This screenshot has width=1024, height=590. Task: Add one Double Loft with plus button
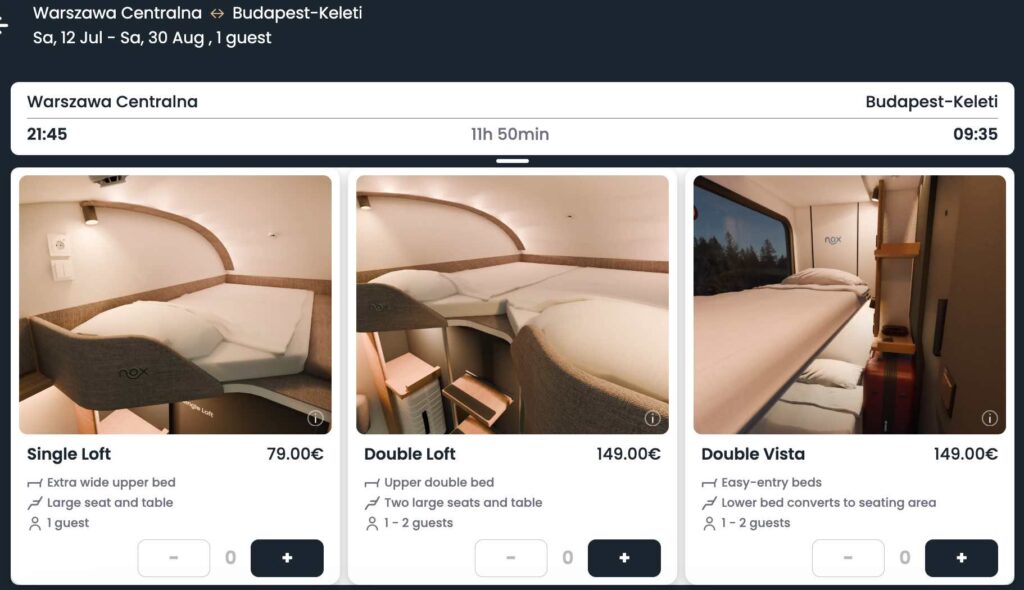pyautogui.click(x=624, y=558)
